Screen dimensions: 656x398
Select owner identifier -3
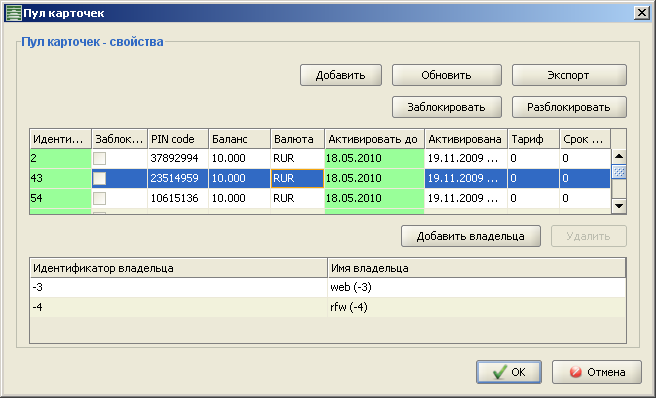(179, 288)
